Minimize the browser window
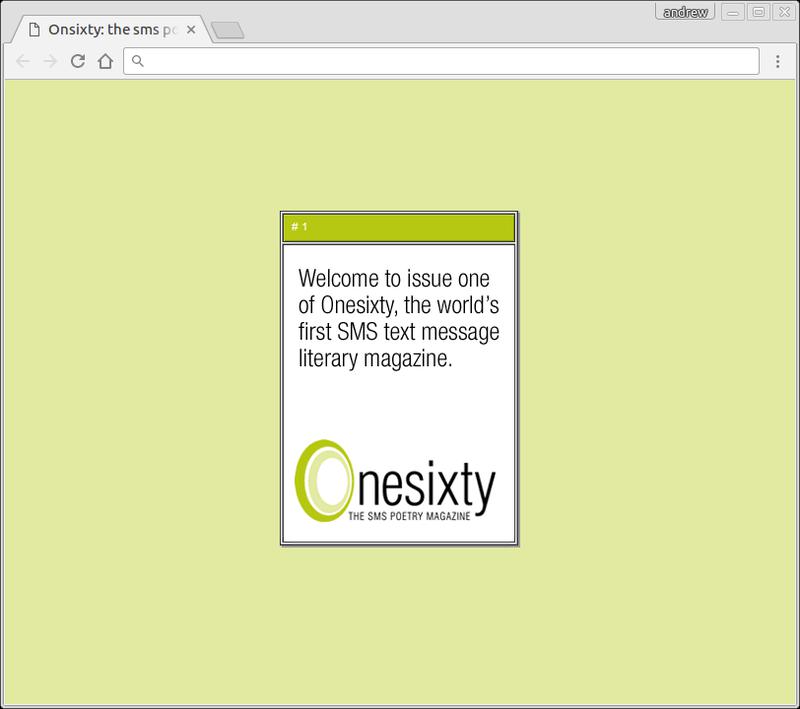This screenshot has height=709, width=800. 733,12
